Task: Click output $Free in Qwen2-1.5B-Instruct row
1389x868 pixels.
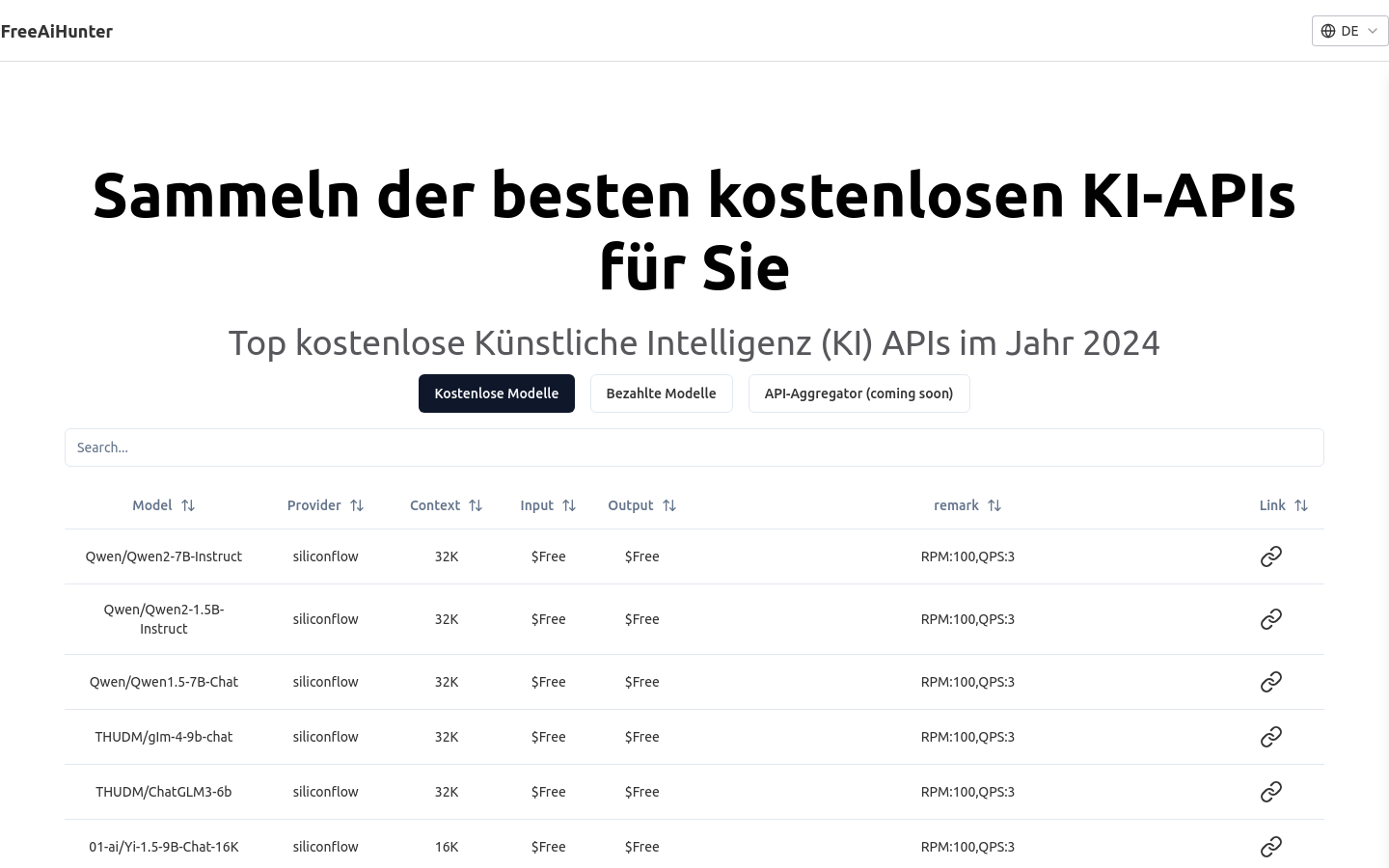Action: click(642, 619)
